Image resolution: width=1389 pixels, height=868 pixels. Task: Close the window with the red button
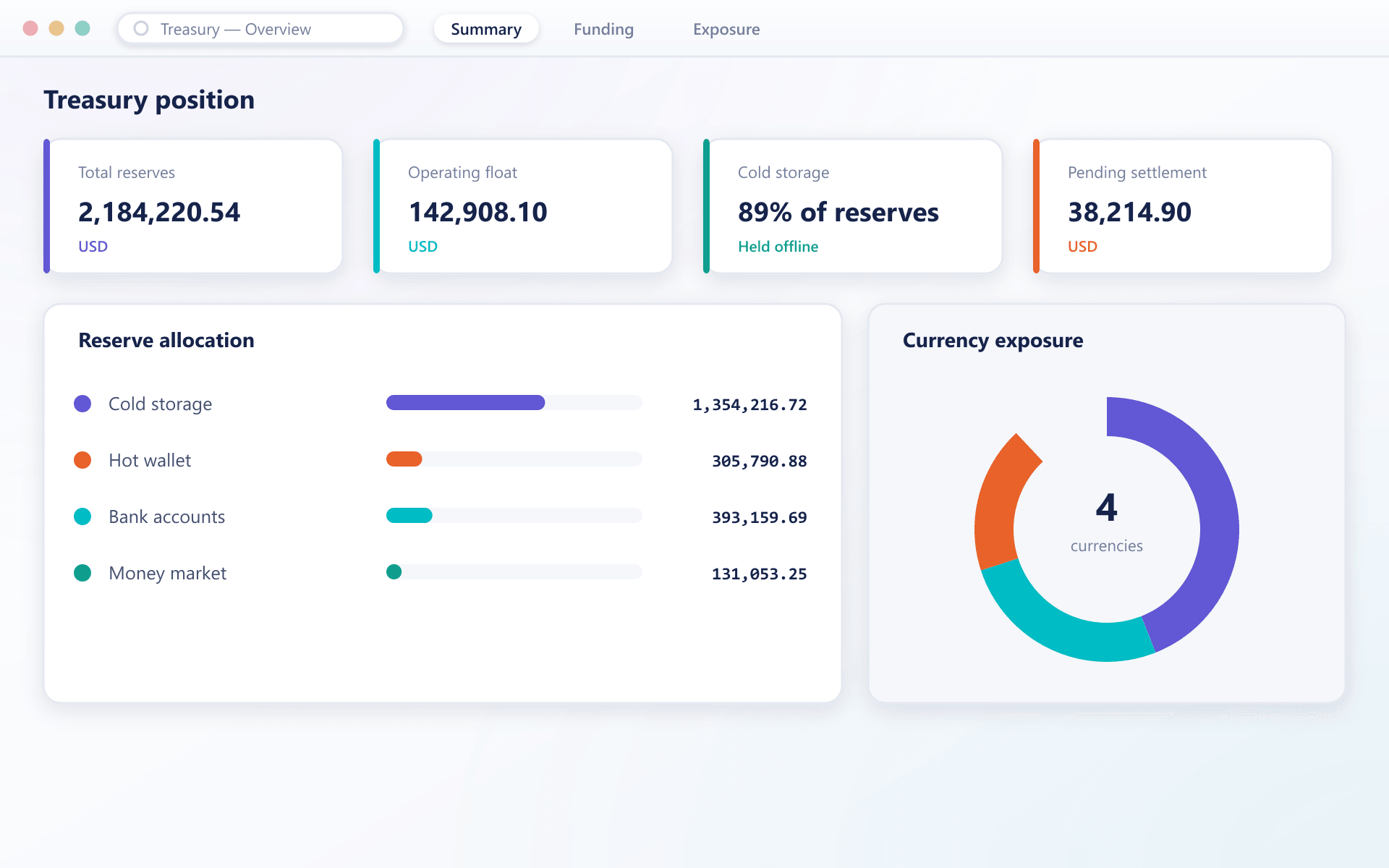(30, 28)
